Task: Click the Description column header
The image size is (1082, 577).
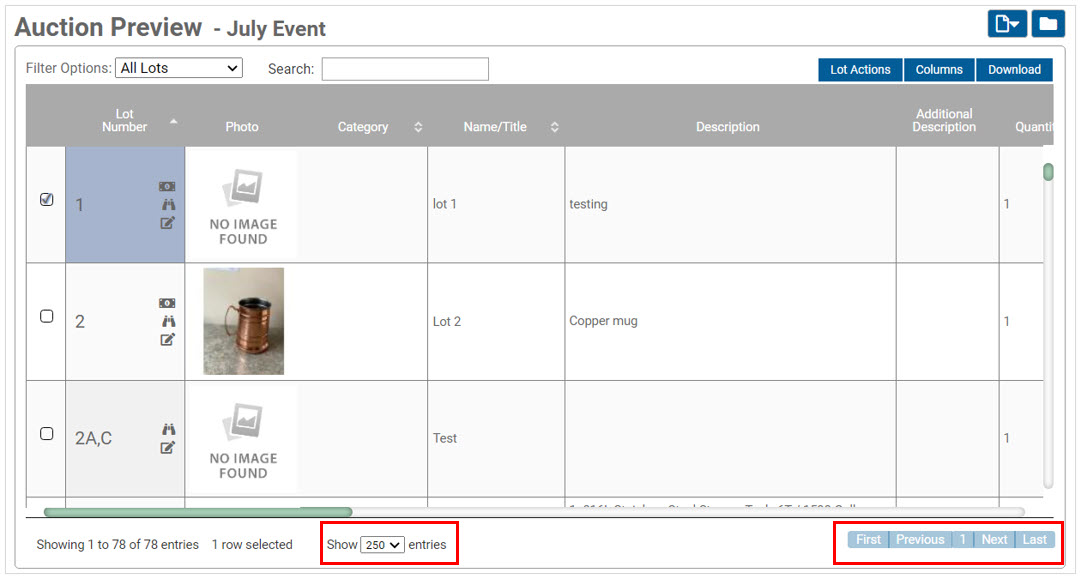Action: (x=727, y=127)
